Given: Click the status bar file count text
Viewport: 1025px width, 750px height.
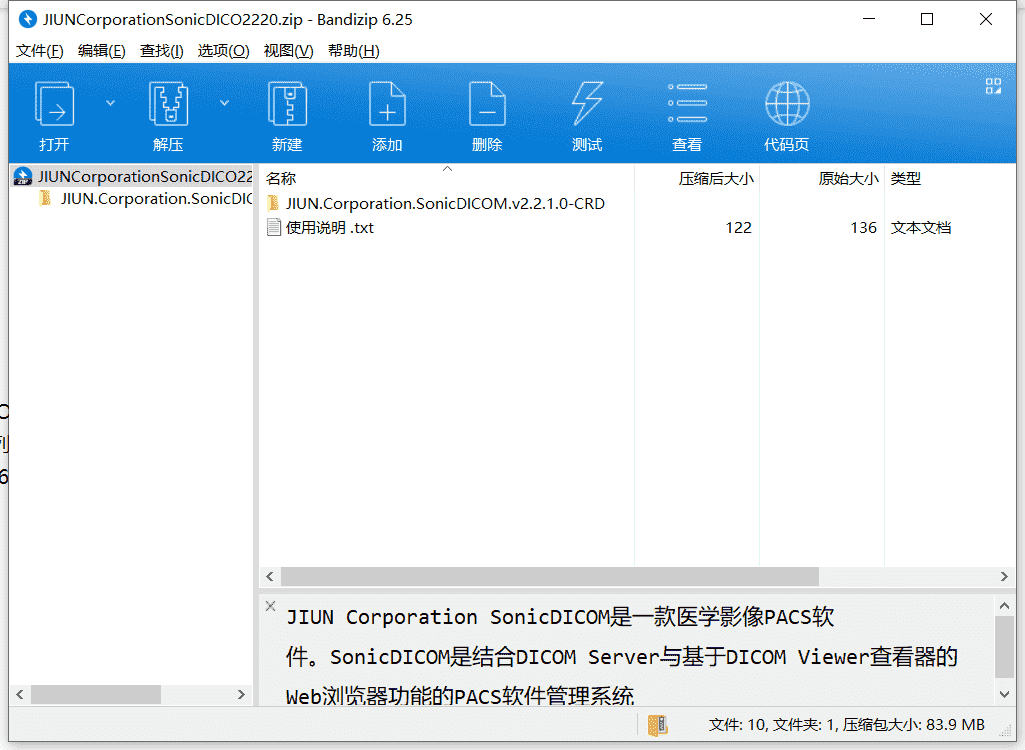Looking at the screenshot, I should [847, 724].
